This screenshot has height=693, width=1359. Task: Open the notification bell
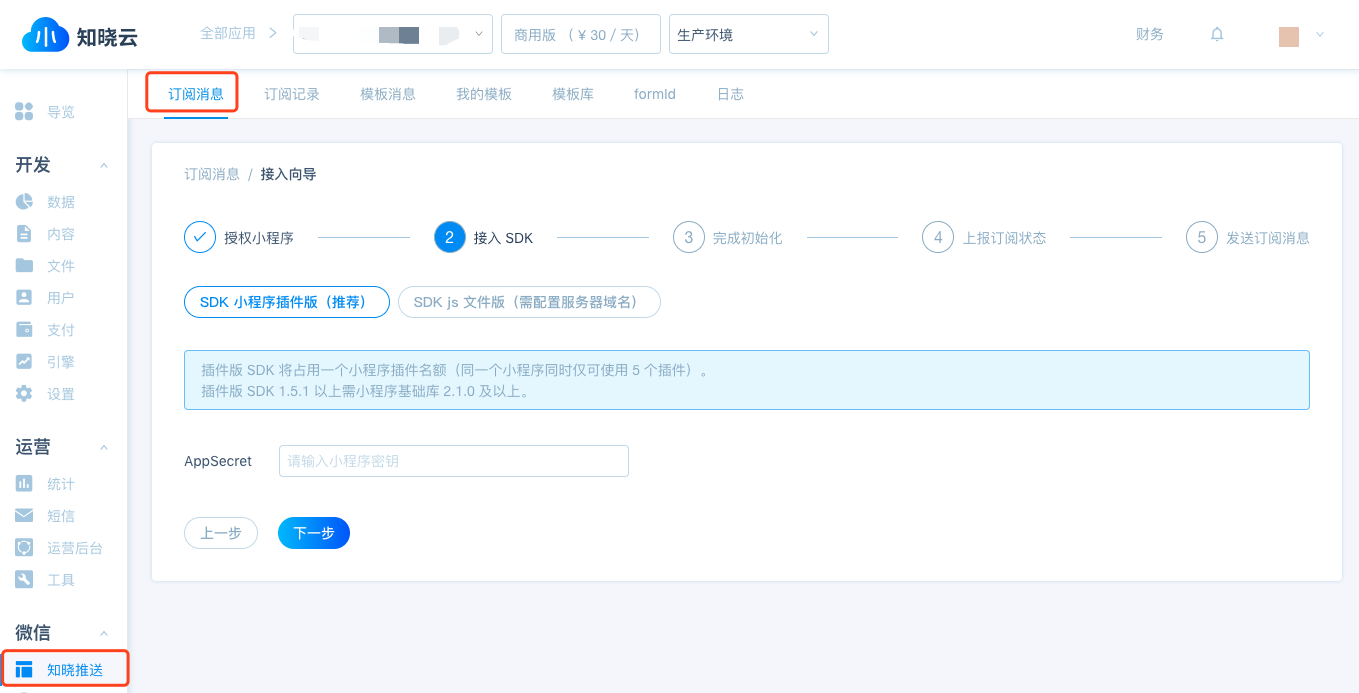(1217, 34)
